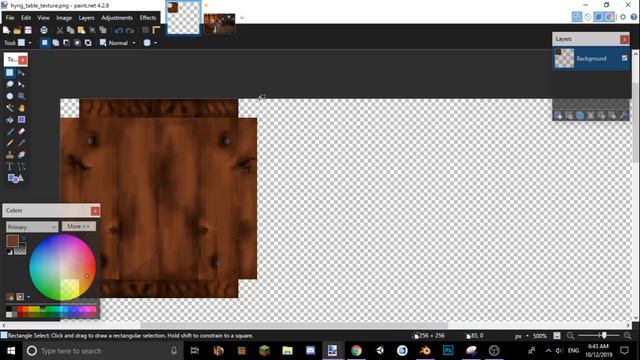This screenshot has height=360, width=640.
Task: Choose Add (union) selection mode
Action: pyautogui.click(x=56, y=43)
